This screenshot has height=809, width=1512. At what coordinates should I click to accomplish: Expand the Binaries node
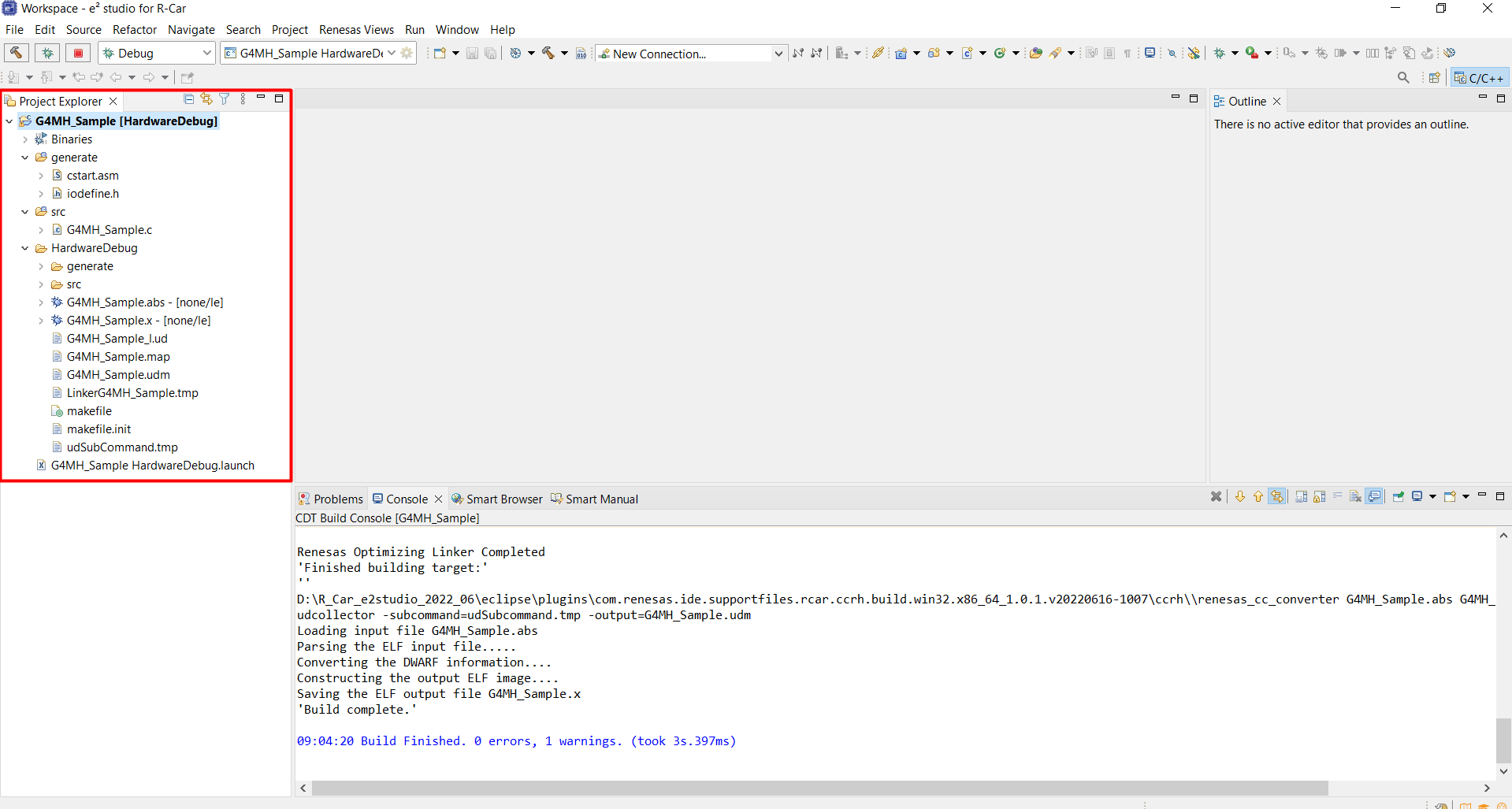(25, 139)
